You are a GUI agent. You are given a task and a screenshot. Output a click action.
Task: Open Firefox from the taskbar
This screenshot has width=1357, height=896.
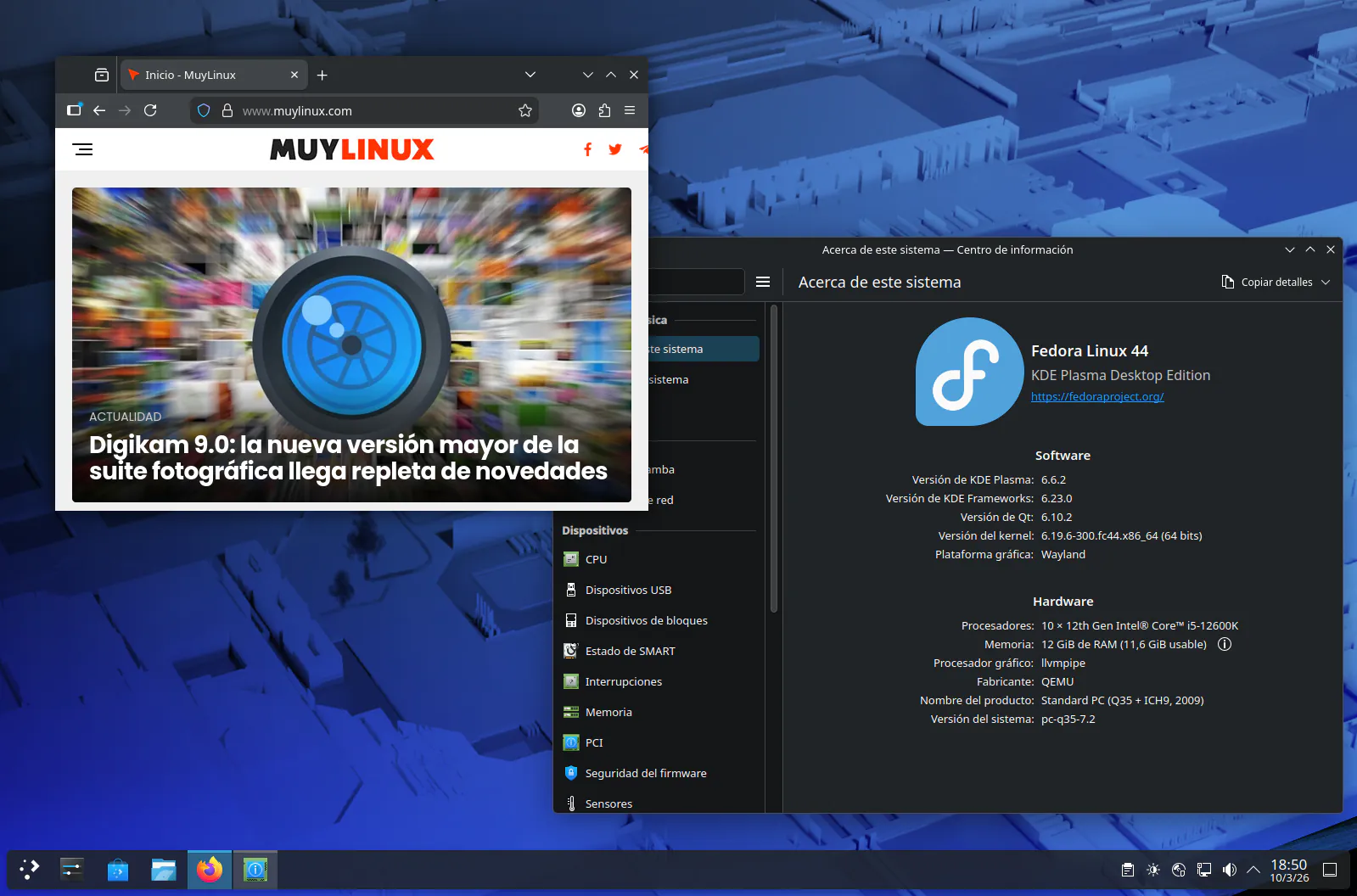209,870
